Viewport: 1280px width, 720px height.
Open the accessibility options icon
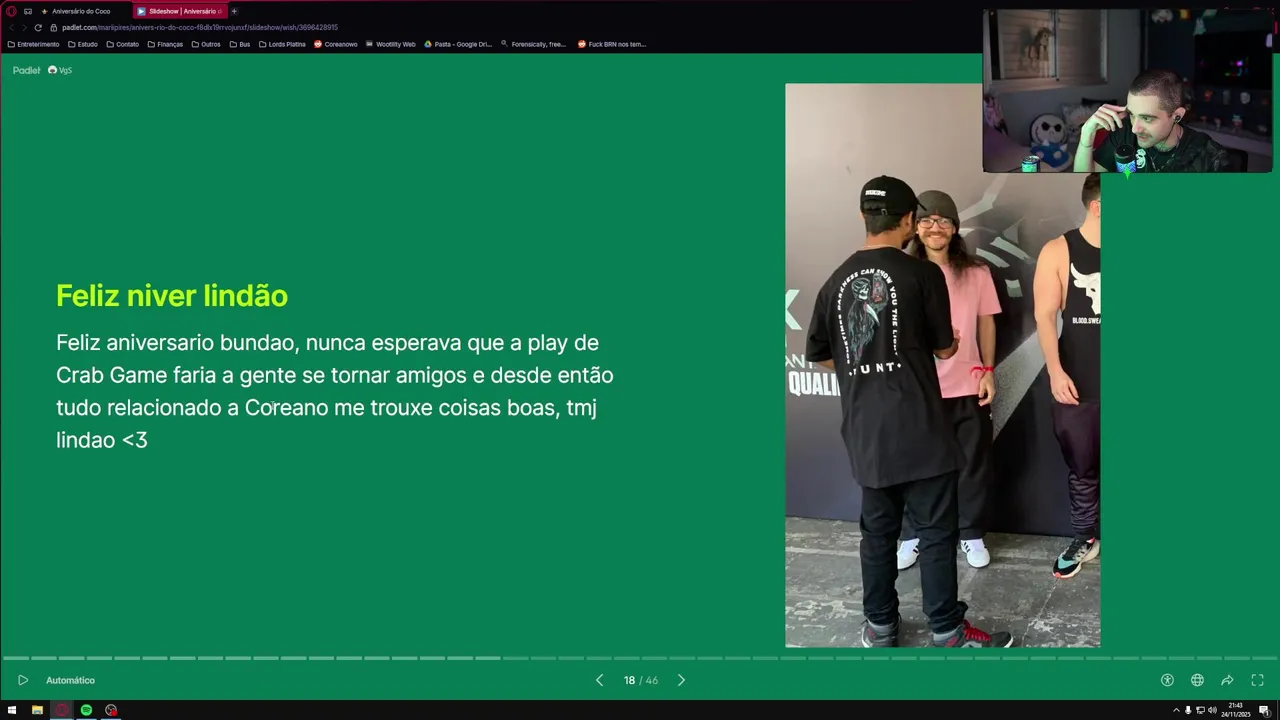coord(1167,680)
